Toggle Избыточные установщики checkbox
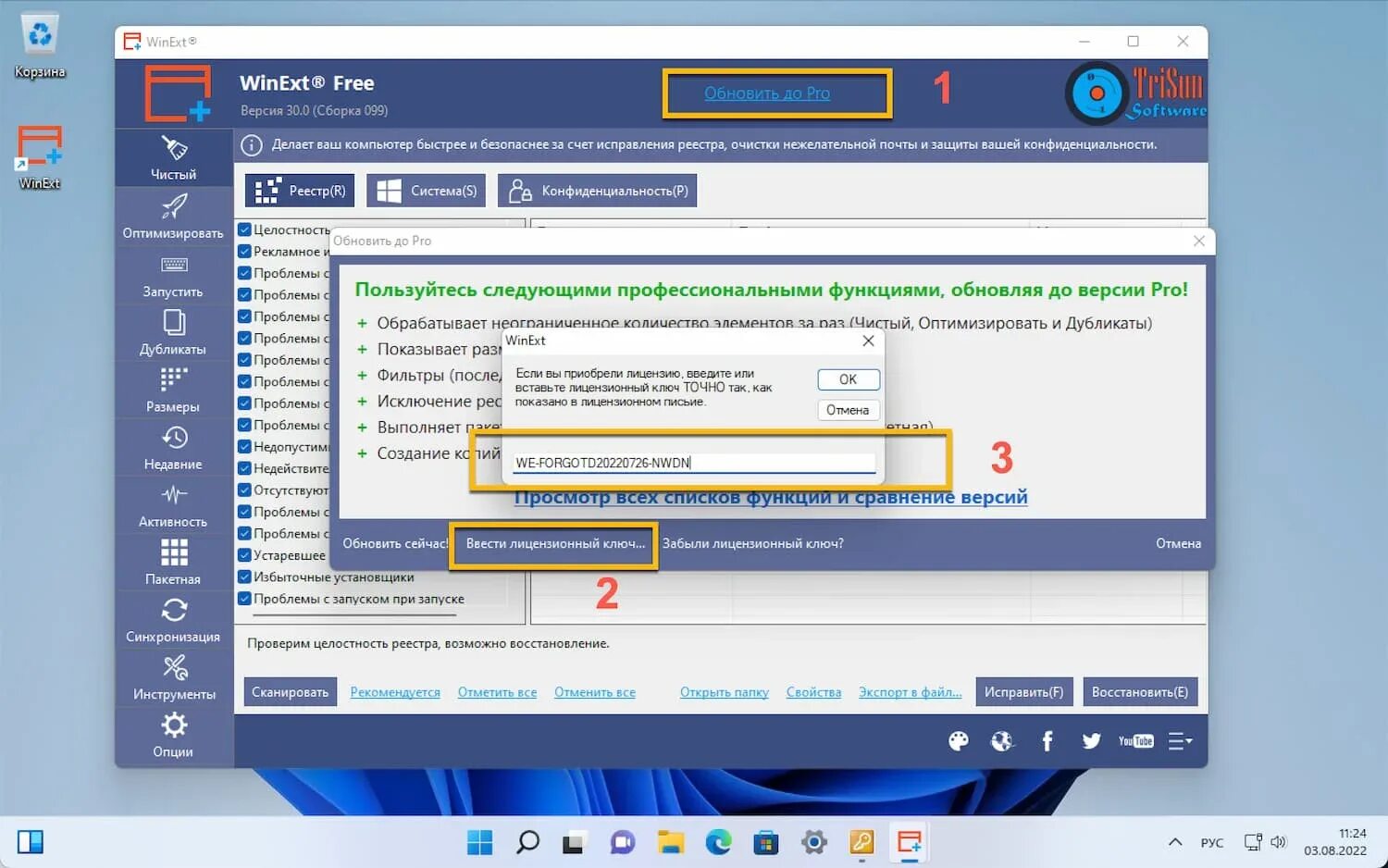The image size is (1388, 868). click(x=244, y=577)
